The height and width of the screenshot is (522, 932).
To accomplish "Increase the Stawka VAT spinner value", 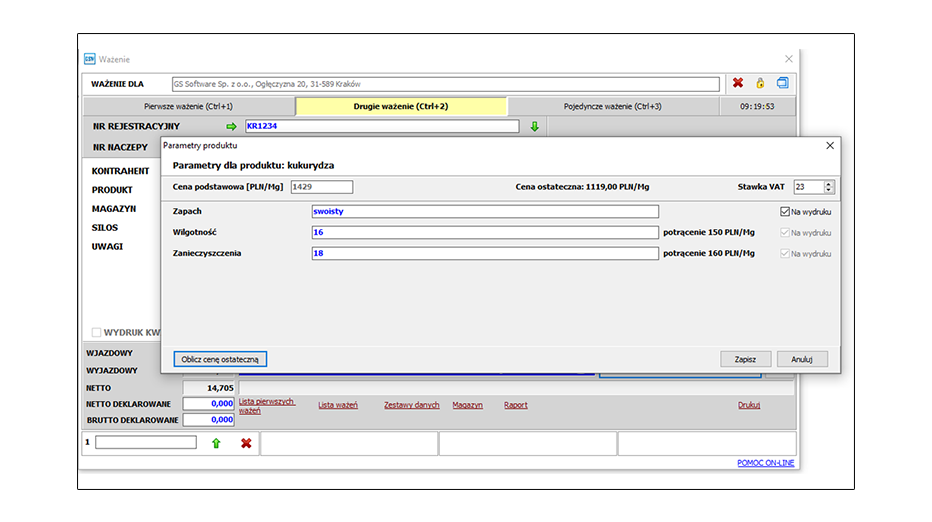I will (828, 183).
